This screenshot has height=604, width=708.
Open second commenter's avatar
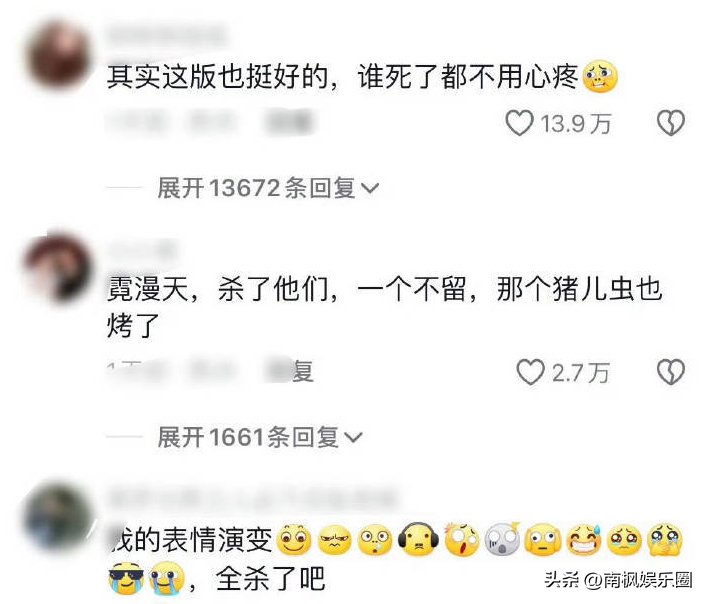58,267
